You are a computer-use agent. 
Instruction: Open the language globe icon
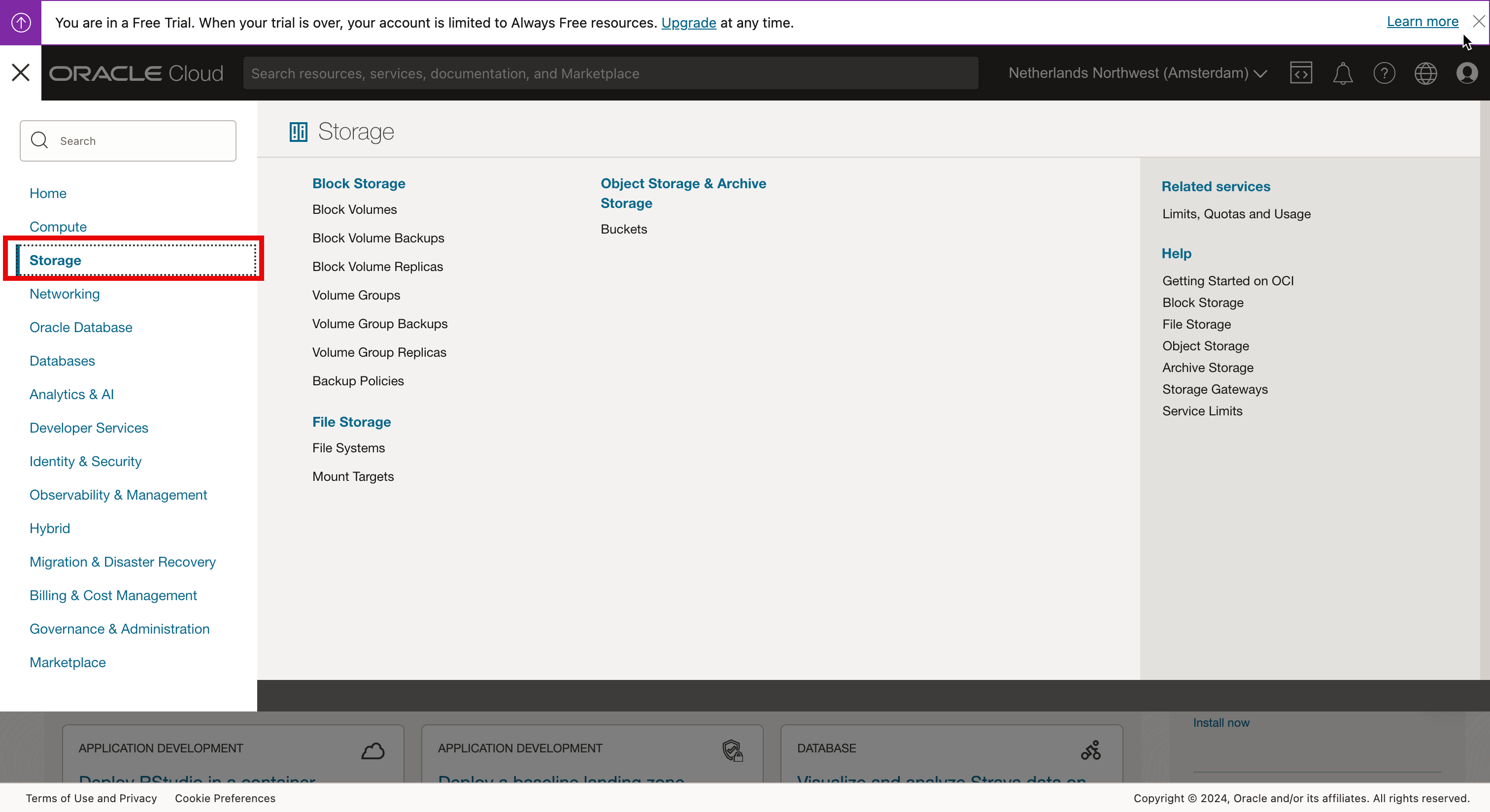click(x=1426, y=73)
